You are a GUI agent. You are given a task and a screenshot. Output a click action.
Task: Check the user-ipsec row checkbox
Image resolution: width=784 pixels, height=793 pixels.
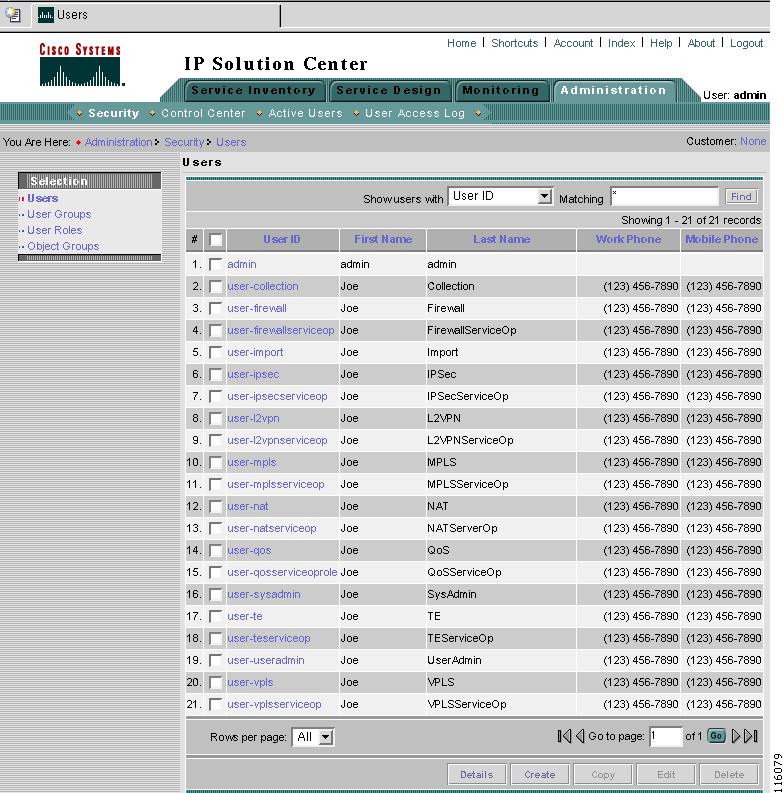[x=215, y=374]
